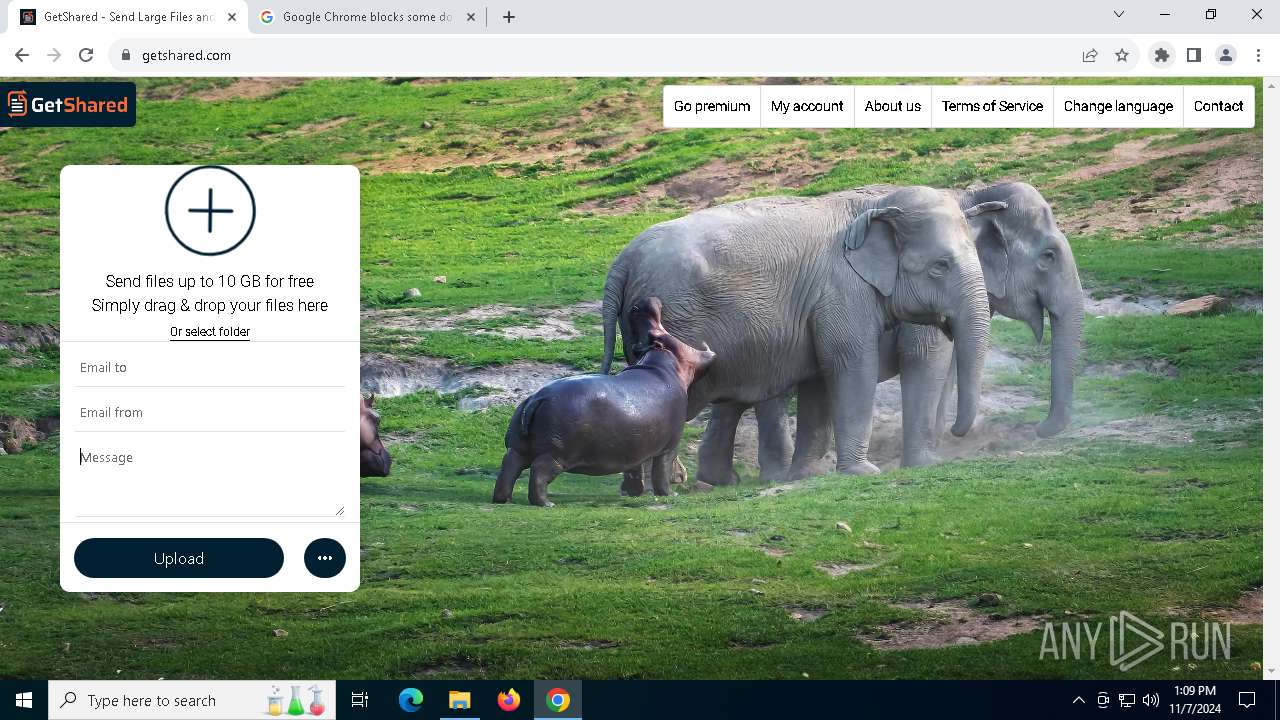Open the About us page
This screenshot has width=1280, height=720.
tap(893, 106)
